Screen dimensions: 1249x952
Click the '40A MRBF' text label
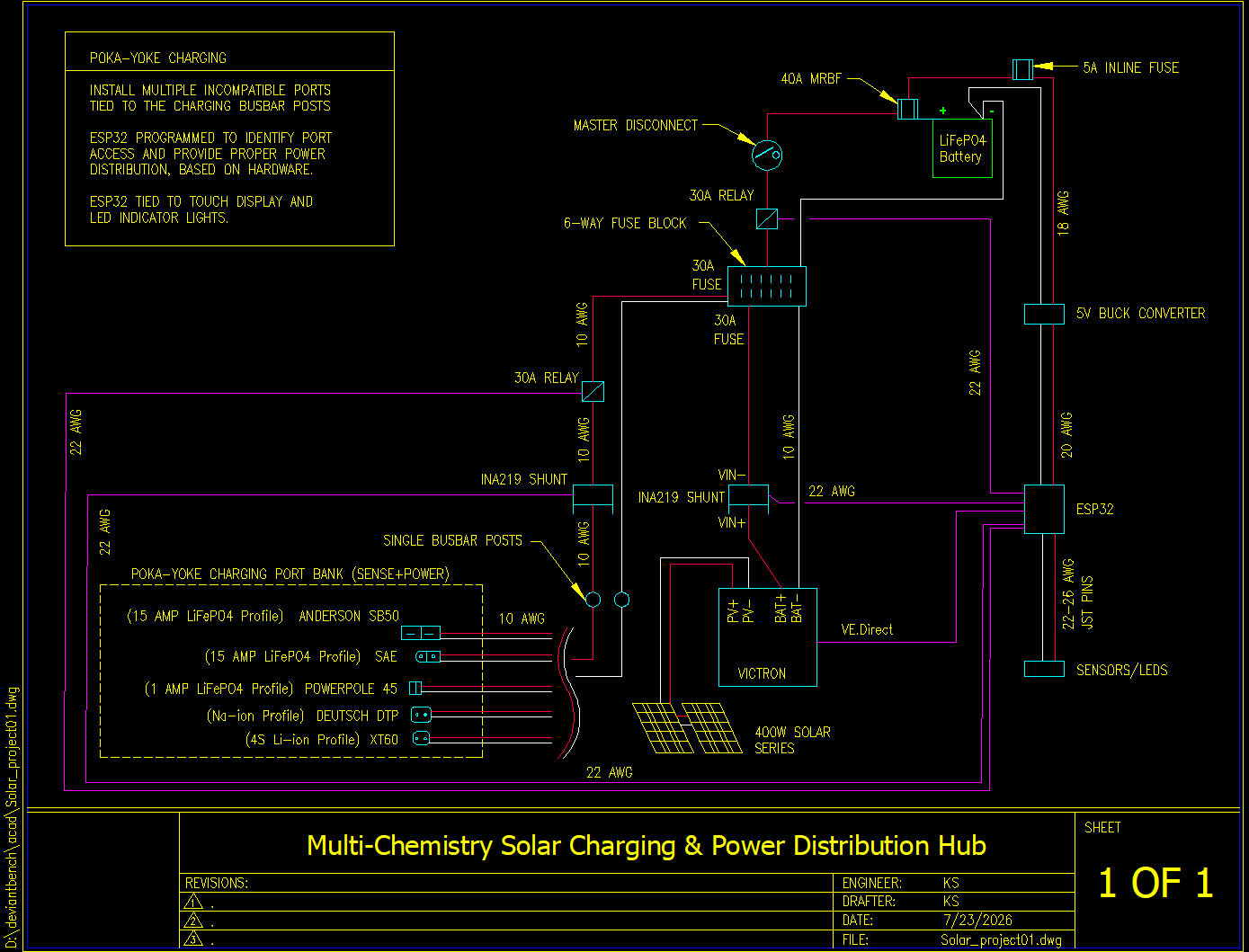pyautogui.click(x=811, y=79)
